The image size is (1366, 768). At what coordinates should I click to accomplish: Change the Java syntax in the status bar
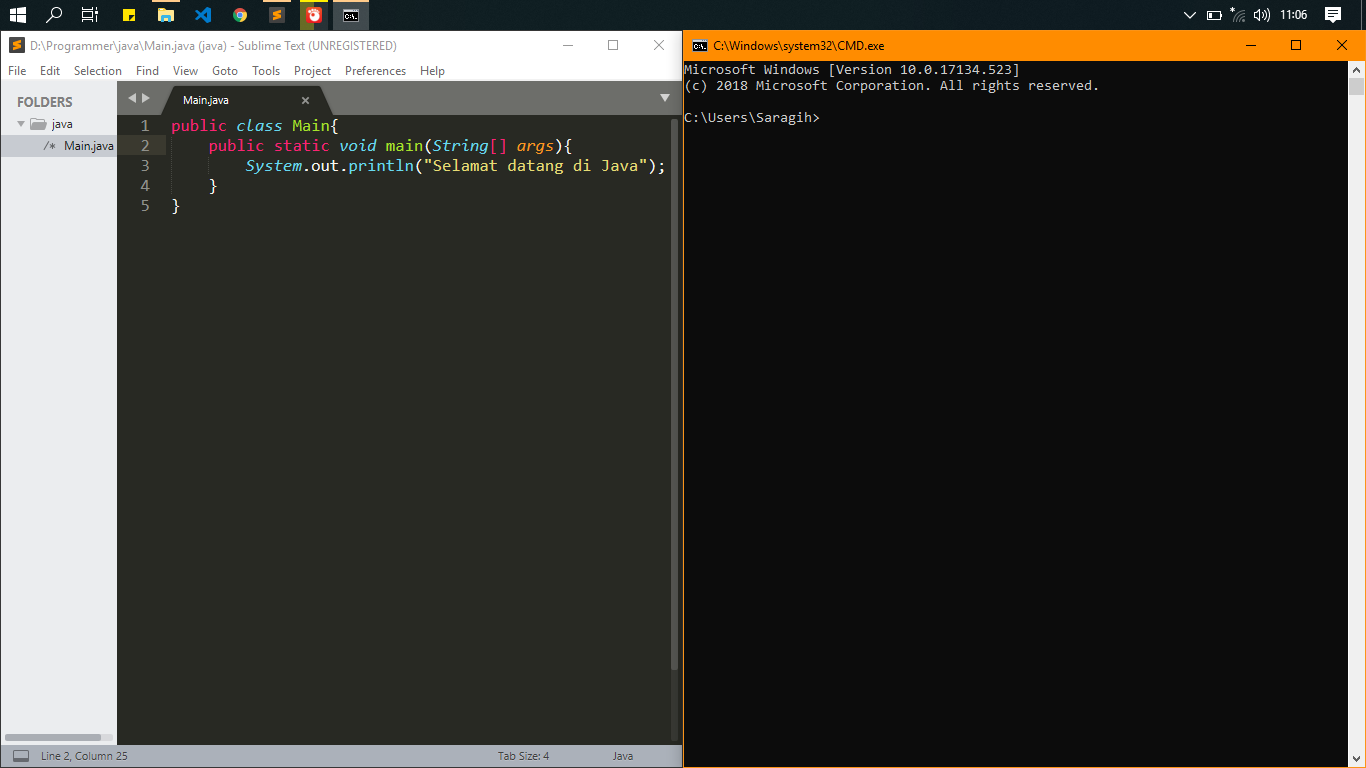tap(623, 756)
